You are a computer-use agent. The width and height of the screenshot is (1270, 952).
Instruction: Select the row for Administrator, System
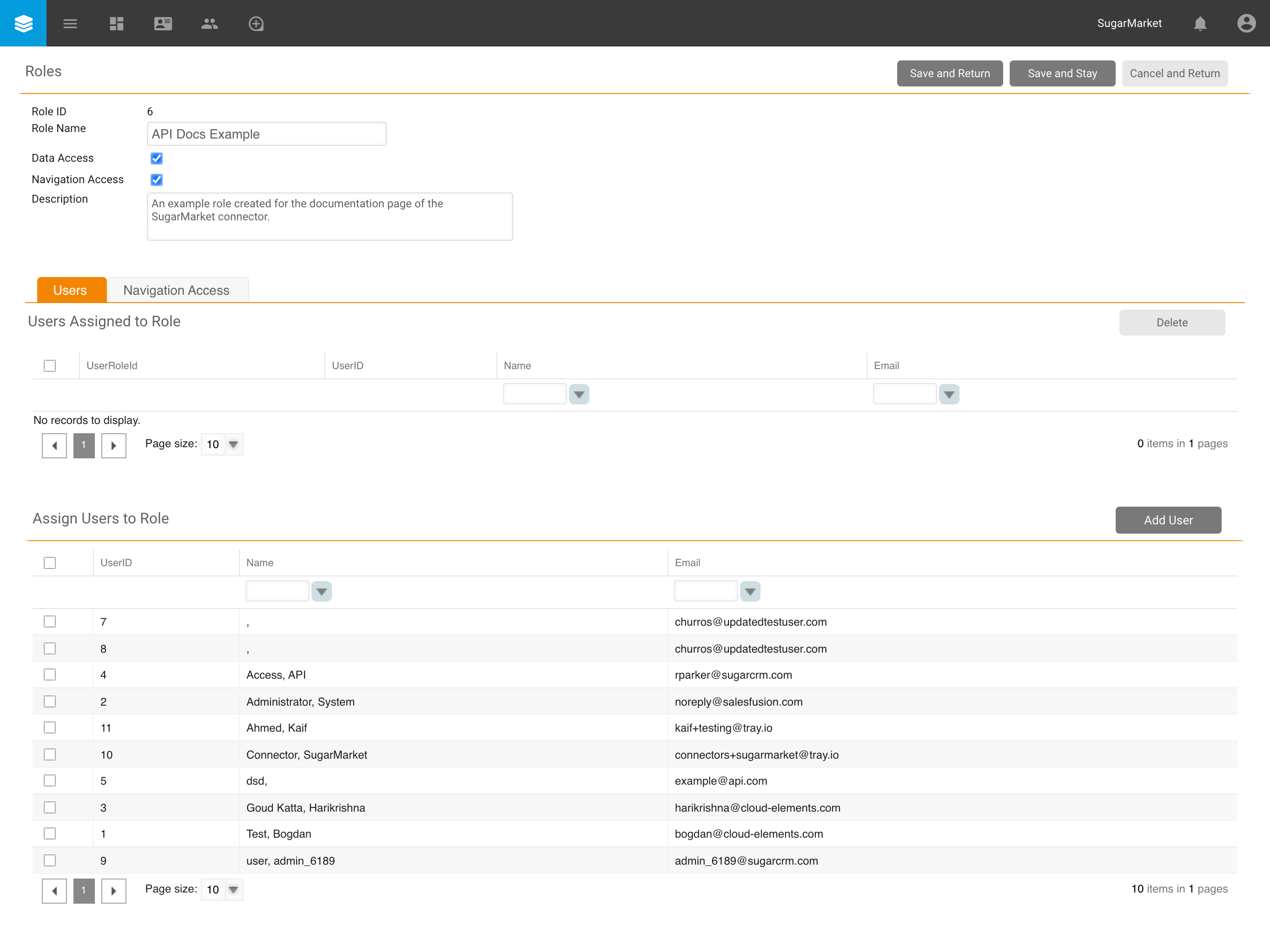[x=50, y=701]
